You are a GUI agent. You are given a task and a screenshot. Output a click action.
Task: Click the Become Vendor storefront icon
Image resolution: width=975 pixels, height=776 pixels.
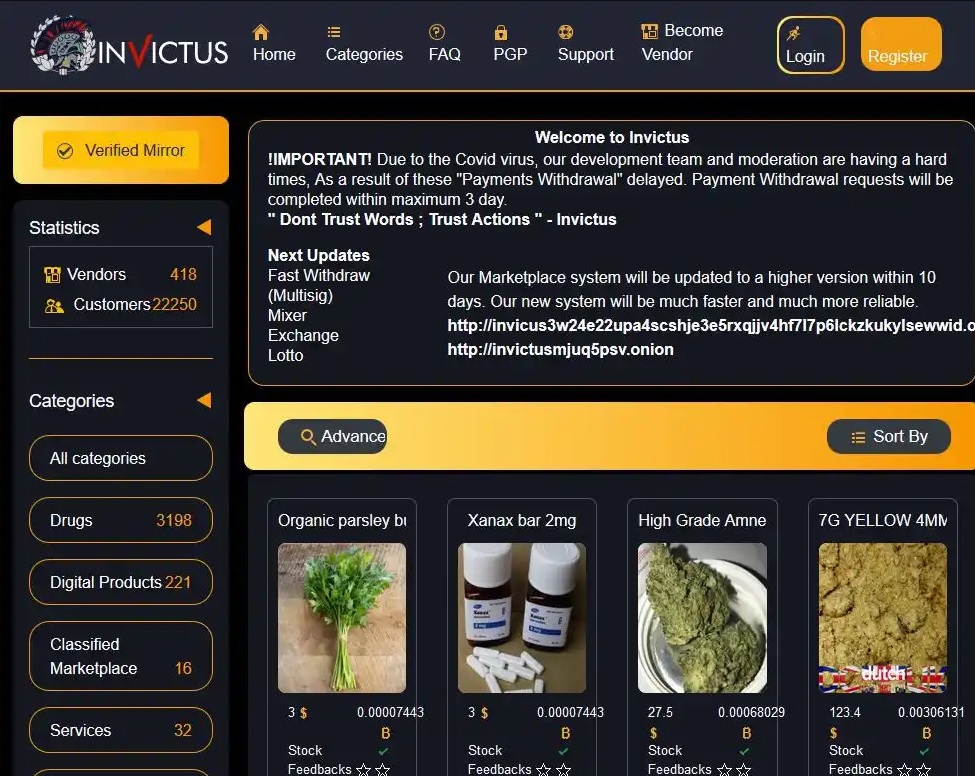[649, 31]
